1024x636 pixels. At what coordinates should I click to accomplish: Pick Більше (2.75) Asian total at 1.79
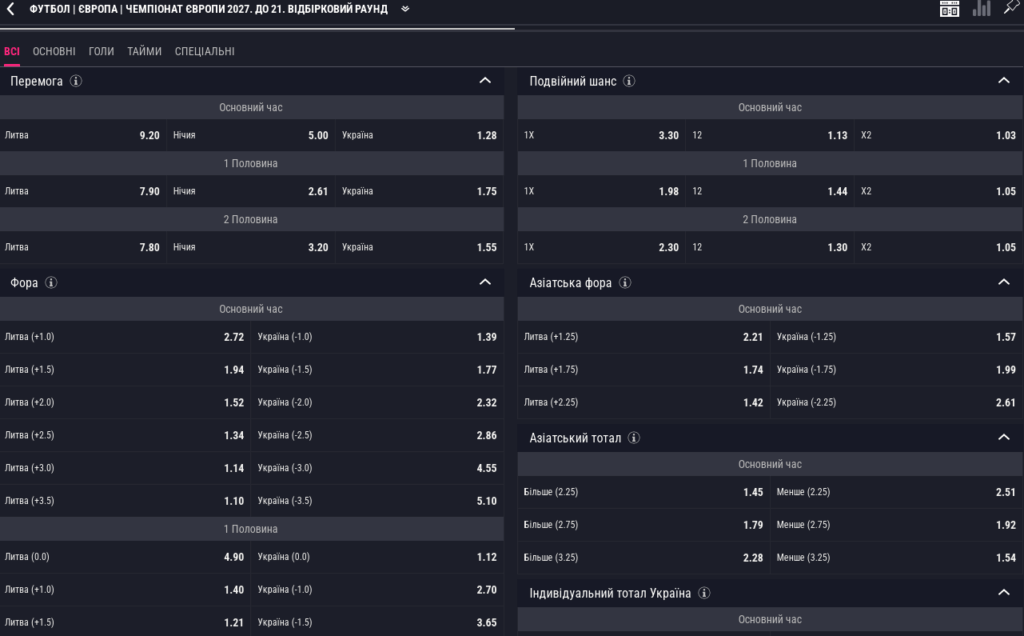[643, 525]
